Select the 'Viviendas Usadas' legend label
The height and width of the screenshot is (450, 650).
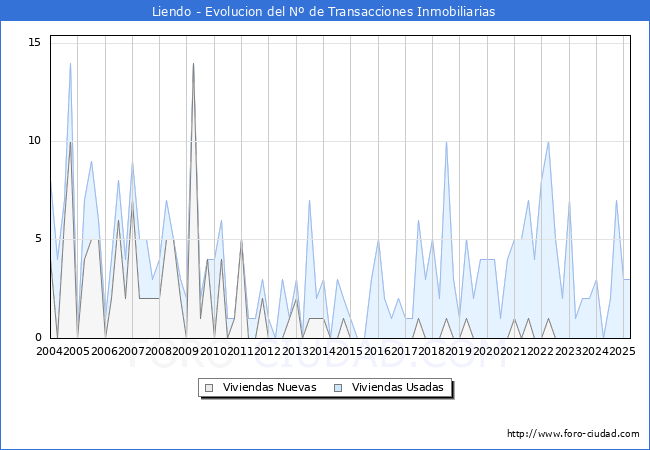pyautogui.click(x=398, y=387)
